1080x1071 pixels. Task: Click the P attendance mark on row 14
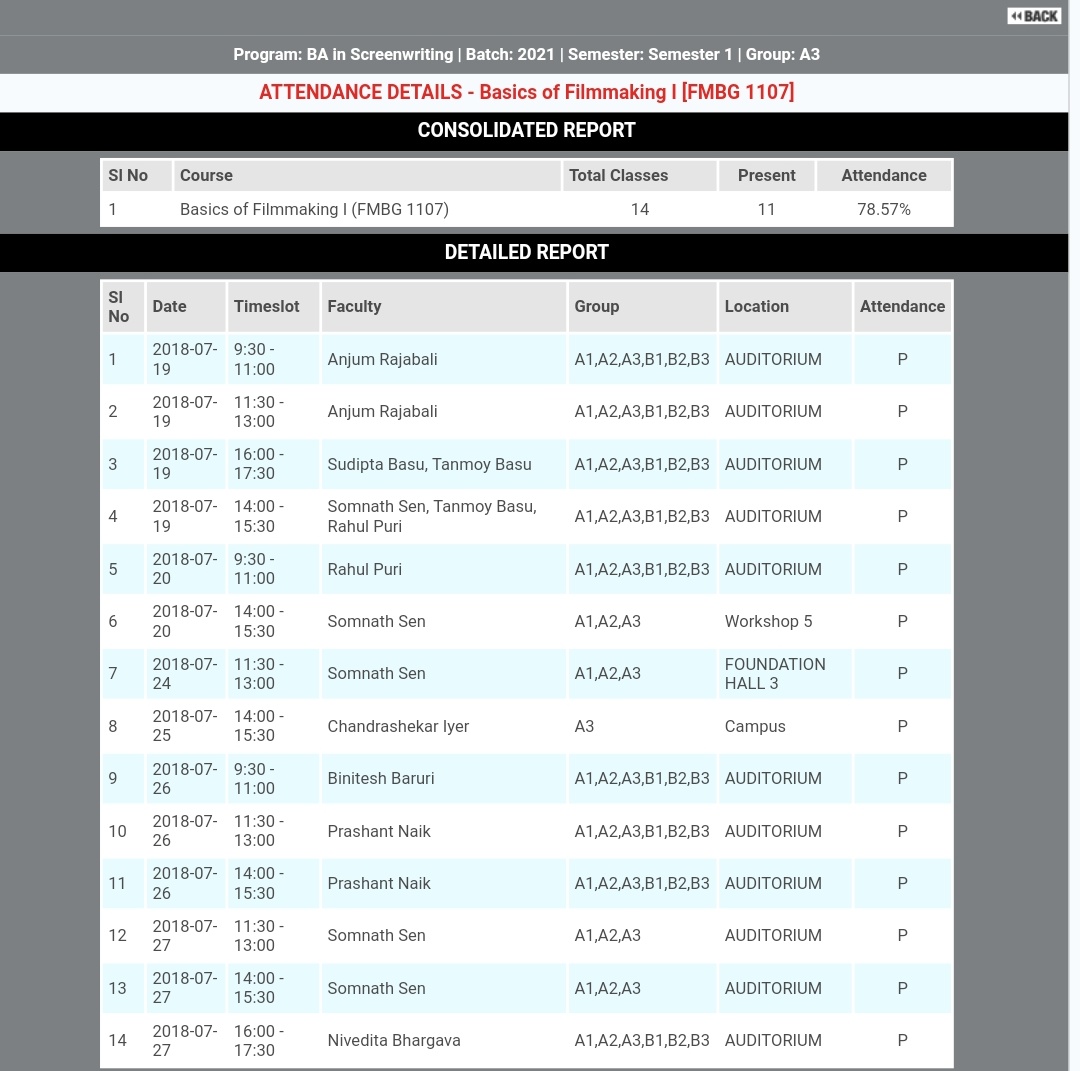tap(902, 1040)
